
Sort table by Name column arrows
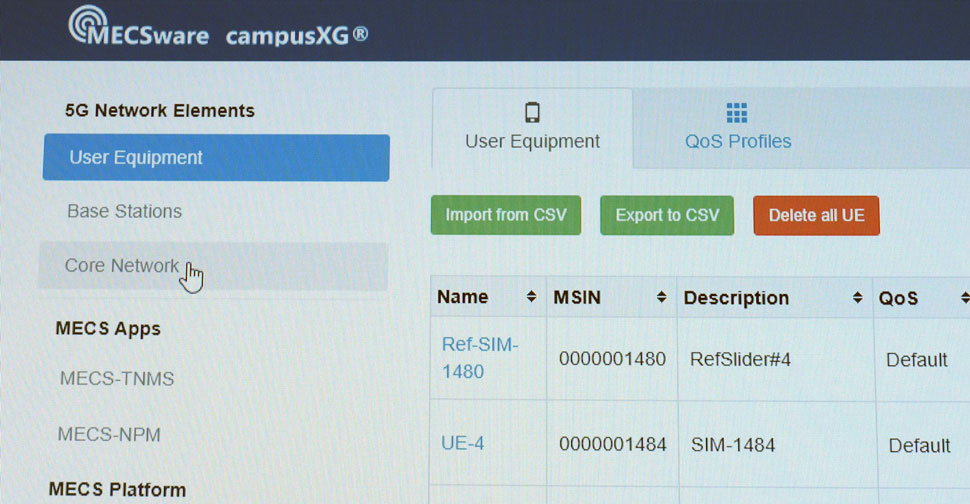point(531,297)
